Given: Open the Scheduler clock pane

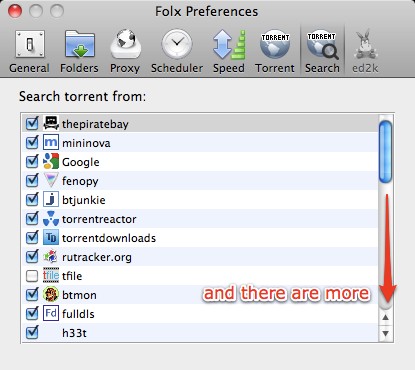Looking at the screenshot, I should click(x=177, y=51).
